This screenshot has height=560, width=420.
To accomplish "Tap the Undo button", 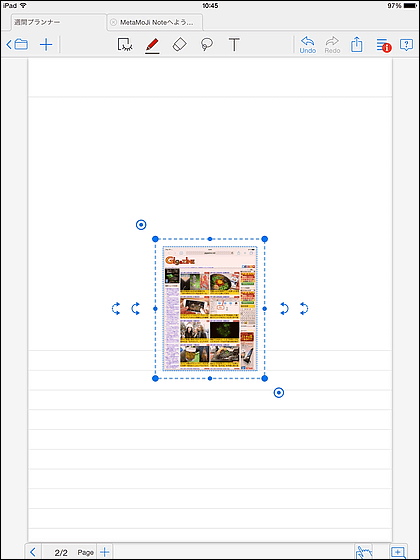I will click(308, 45).
